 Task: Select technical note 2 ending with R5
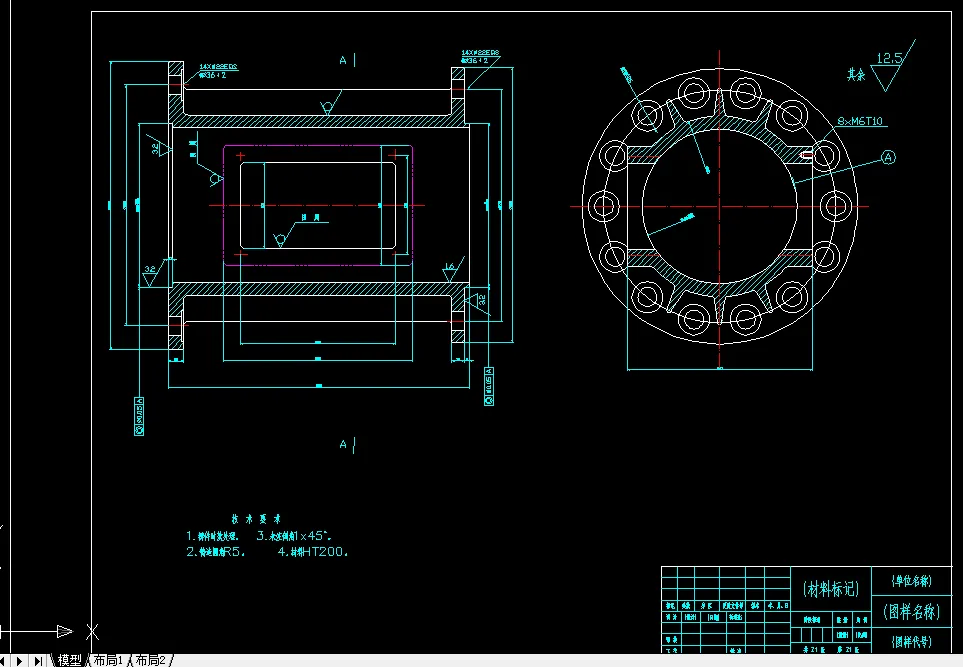[216, 552]
